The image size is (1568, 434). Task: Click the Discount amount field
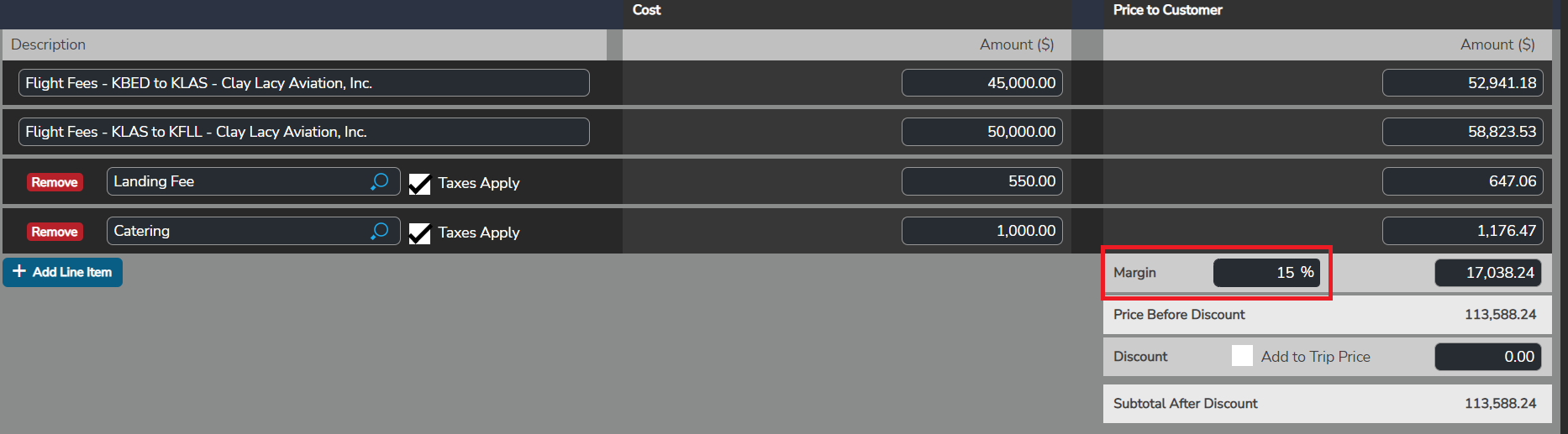(x=1487, y=357)
